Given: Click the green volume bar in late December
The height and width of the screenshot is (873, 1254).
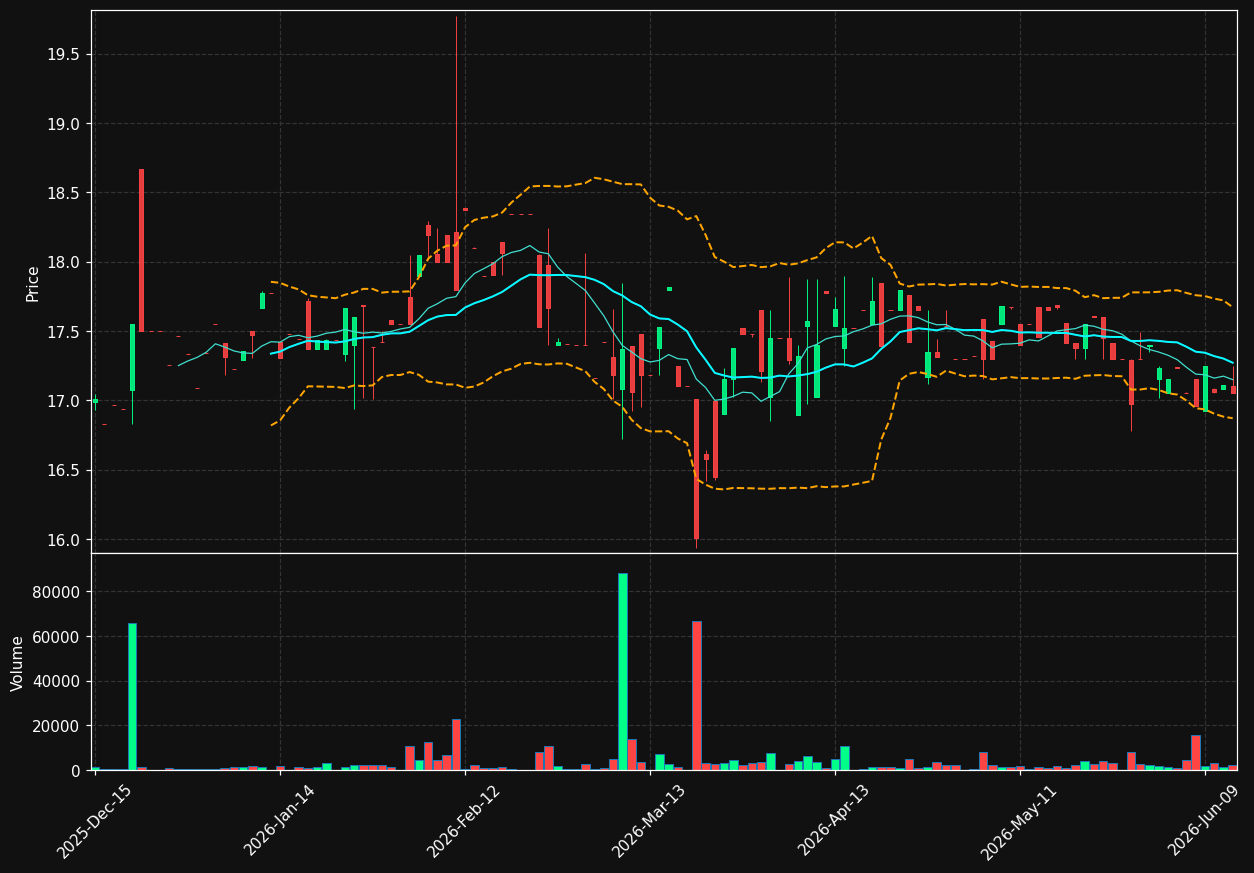Looking at the screenshot, I should tap(132, 696).
